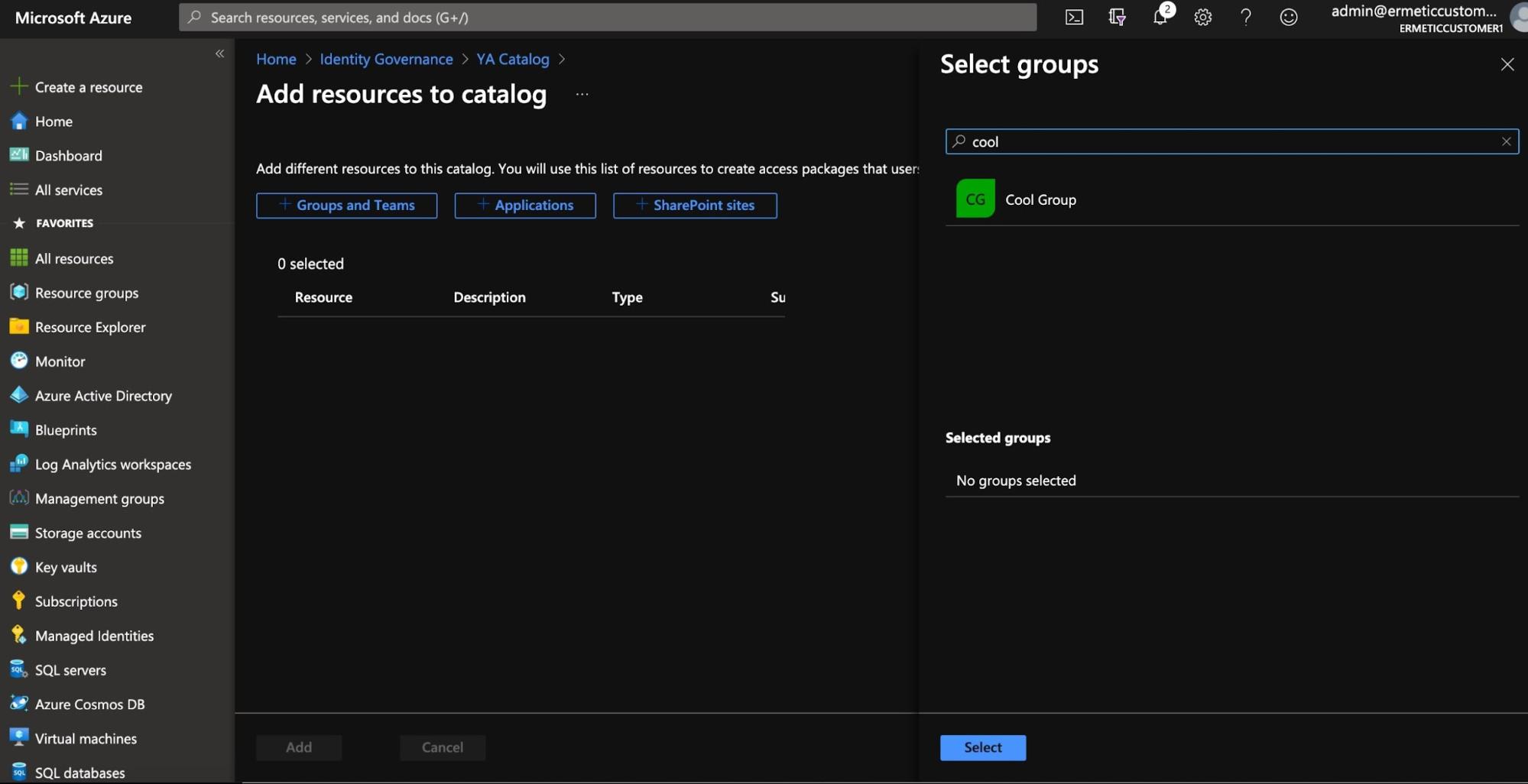Click the Home breadcrumb link
The width and height of the screenshot is (1528, 784).
(276, 59)
